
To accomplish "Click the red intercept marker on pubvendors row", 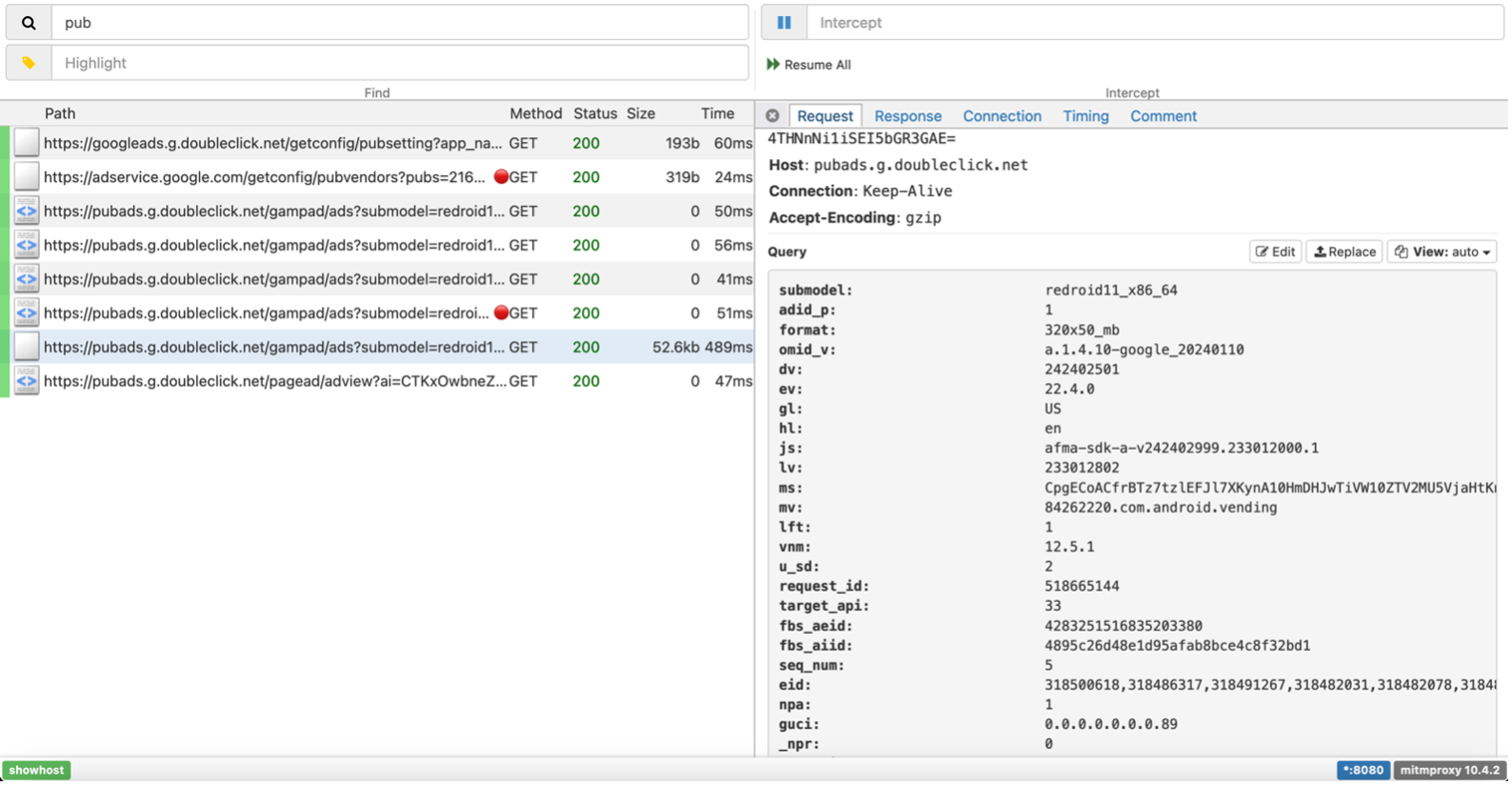I will 501,177.
